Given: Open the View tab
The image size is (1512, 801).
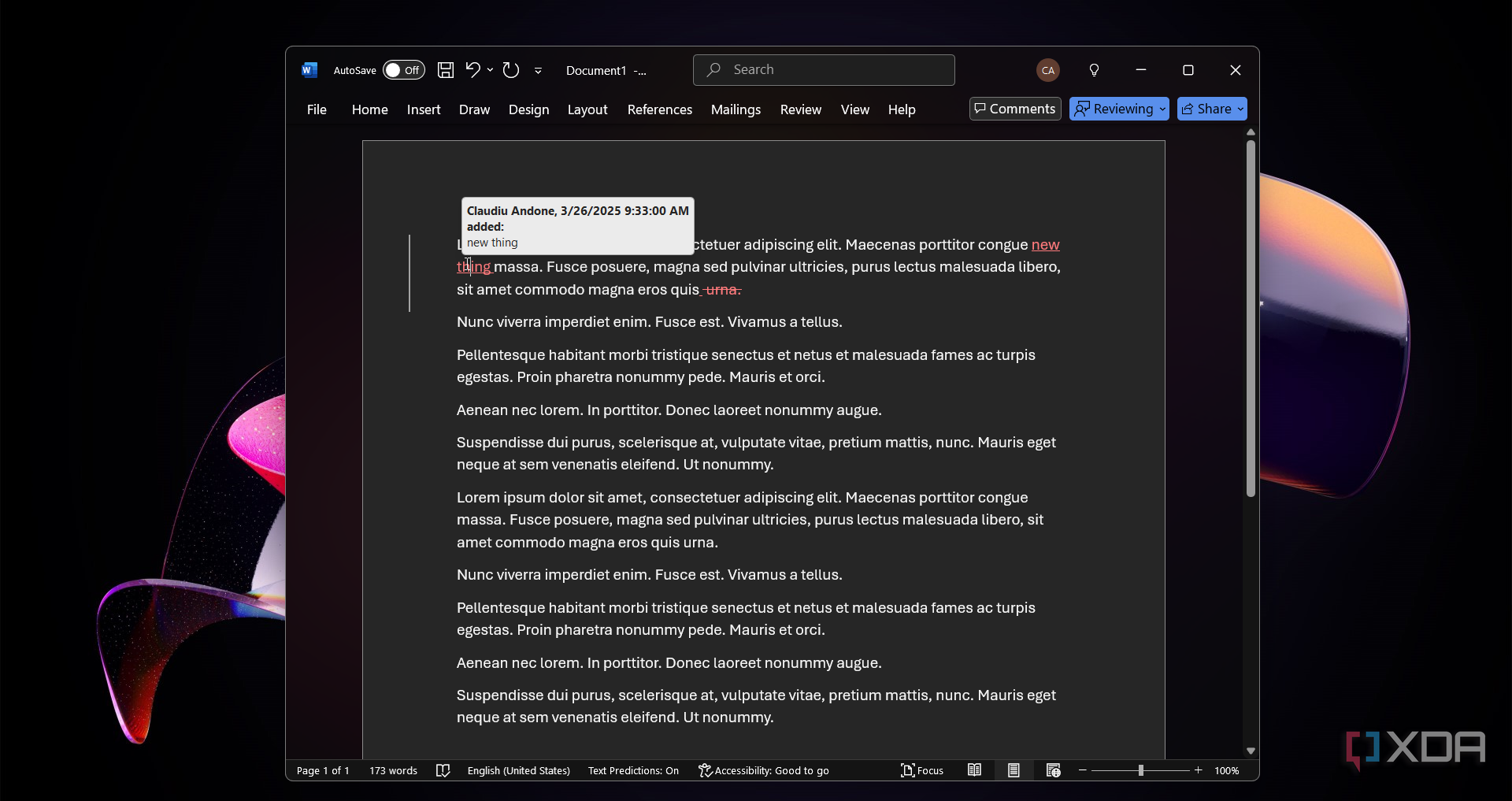Looking at the screenshot, I should pos(855,109).
